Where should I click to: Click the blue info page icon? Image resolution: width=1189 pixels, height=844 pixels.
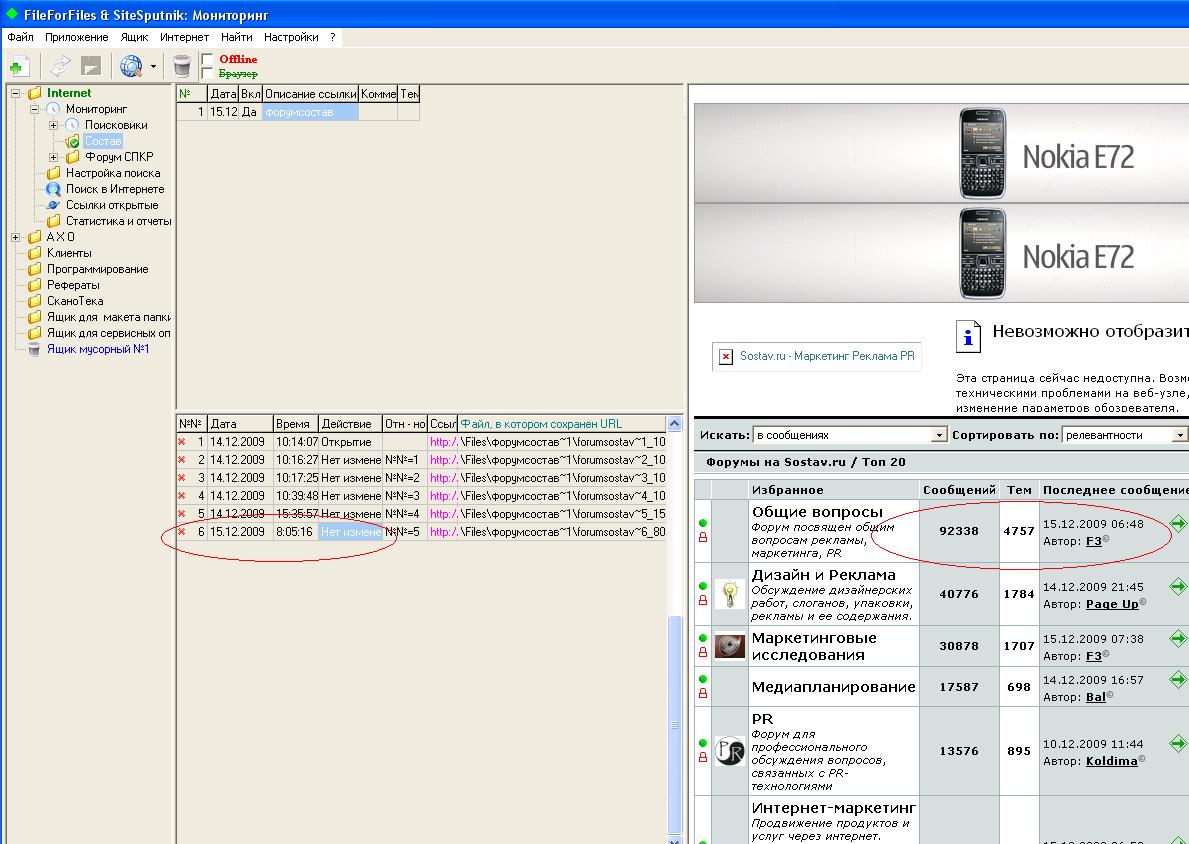(968, 337)
